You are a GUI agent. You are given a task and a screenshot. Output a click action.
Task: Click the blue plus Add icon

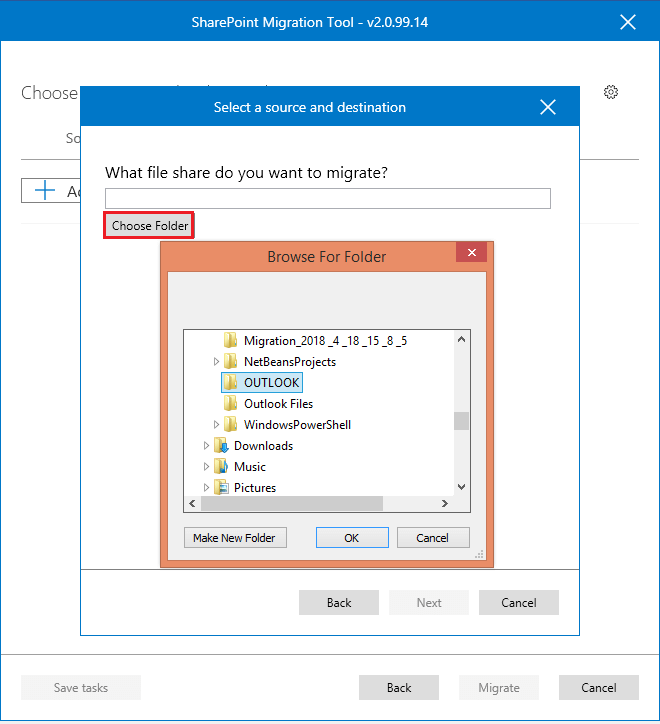click(x=45, y=190)
